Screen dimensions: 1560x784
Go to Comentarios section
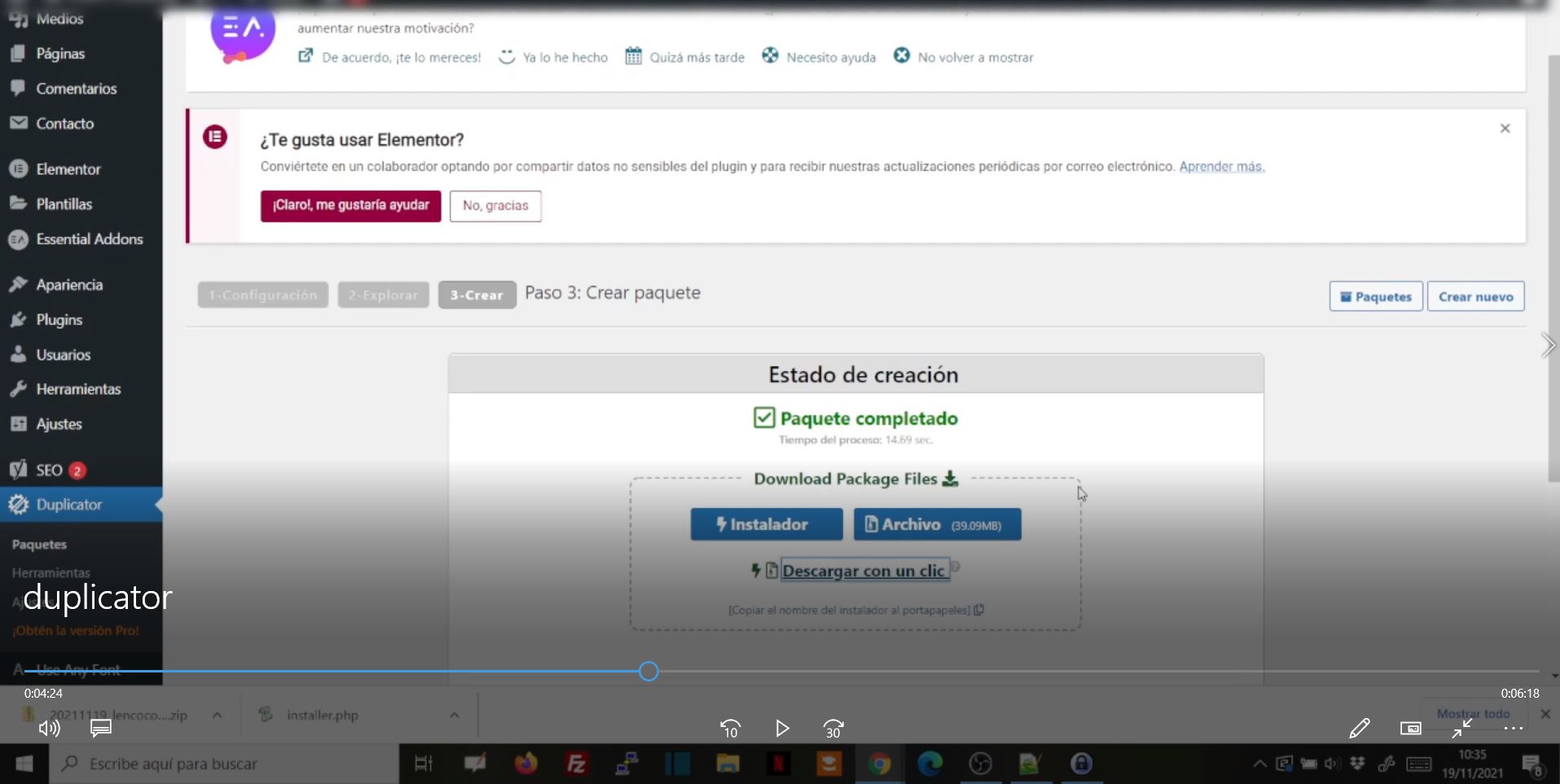(x=76, y=88)
